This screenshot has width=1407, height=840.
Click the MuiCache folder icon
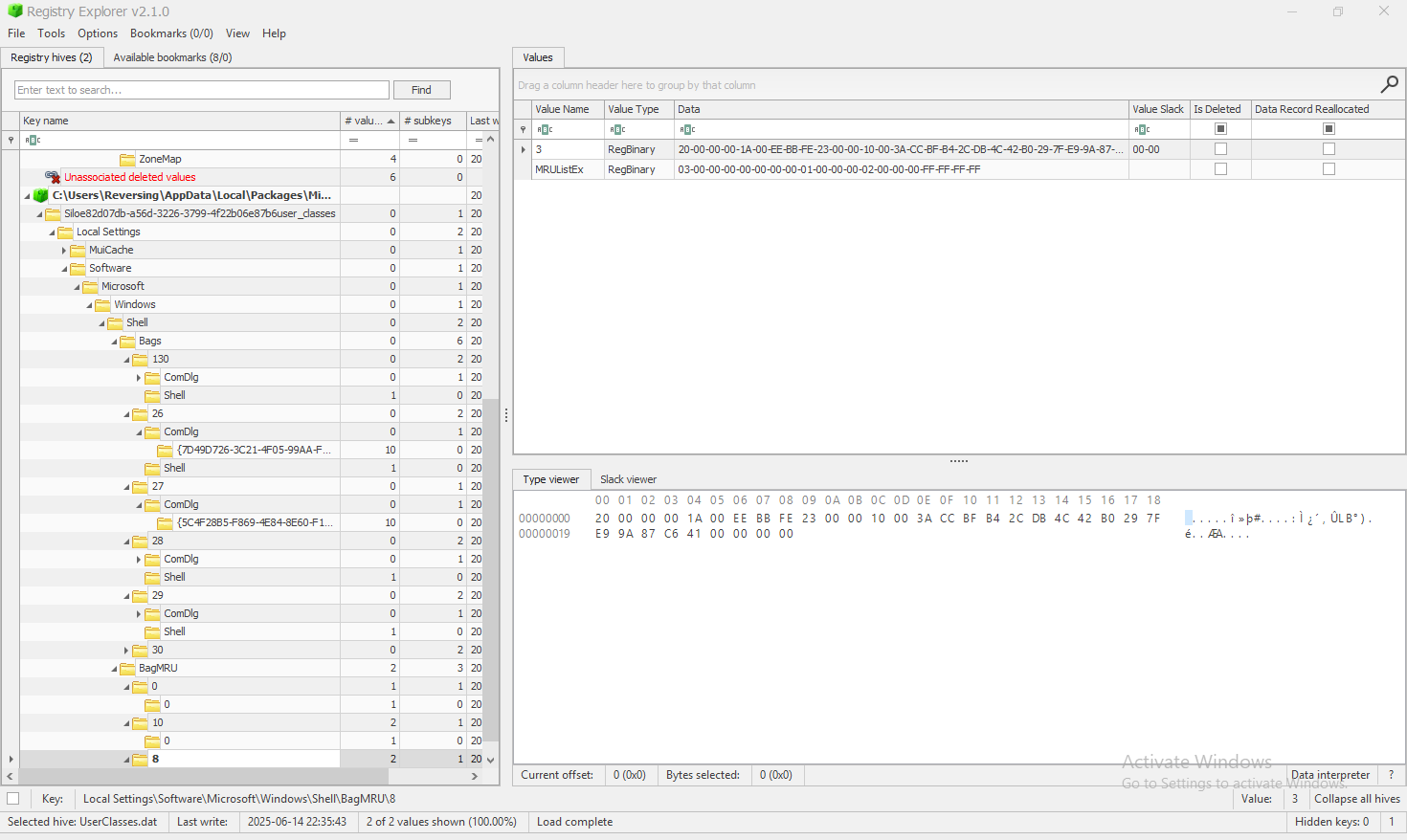78,250
